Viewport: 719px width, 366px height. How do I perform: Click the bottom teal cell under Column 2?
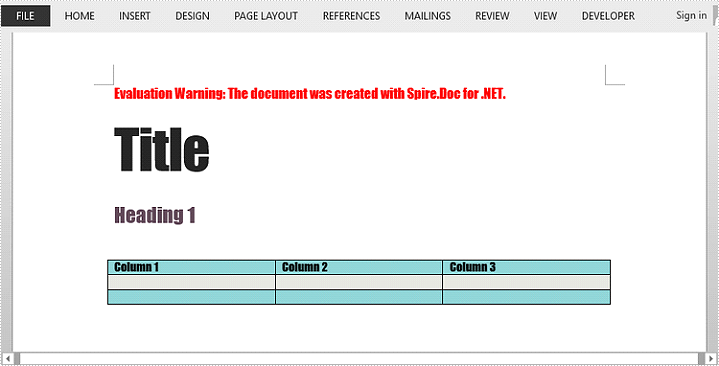click(x=359, y=297)
